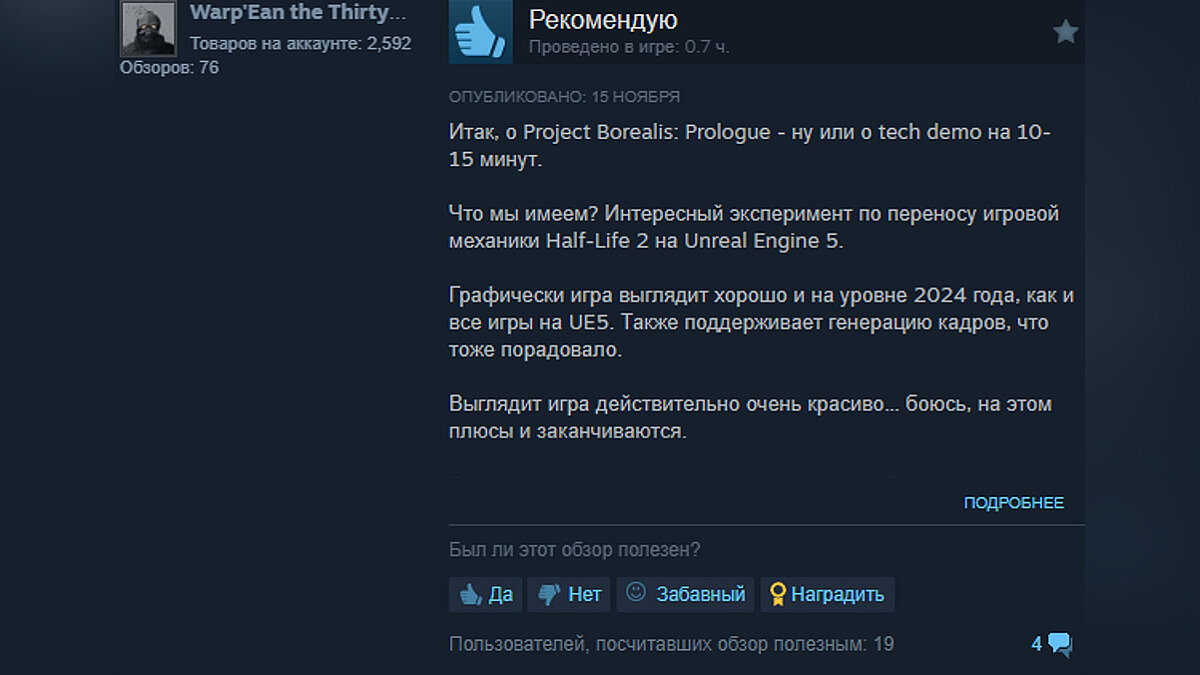Screen dimensions: 1200x675
Task: Click the thumbs-up icon in Да button
Action: click(470, 595)
